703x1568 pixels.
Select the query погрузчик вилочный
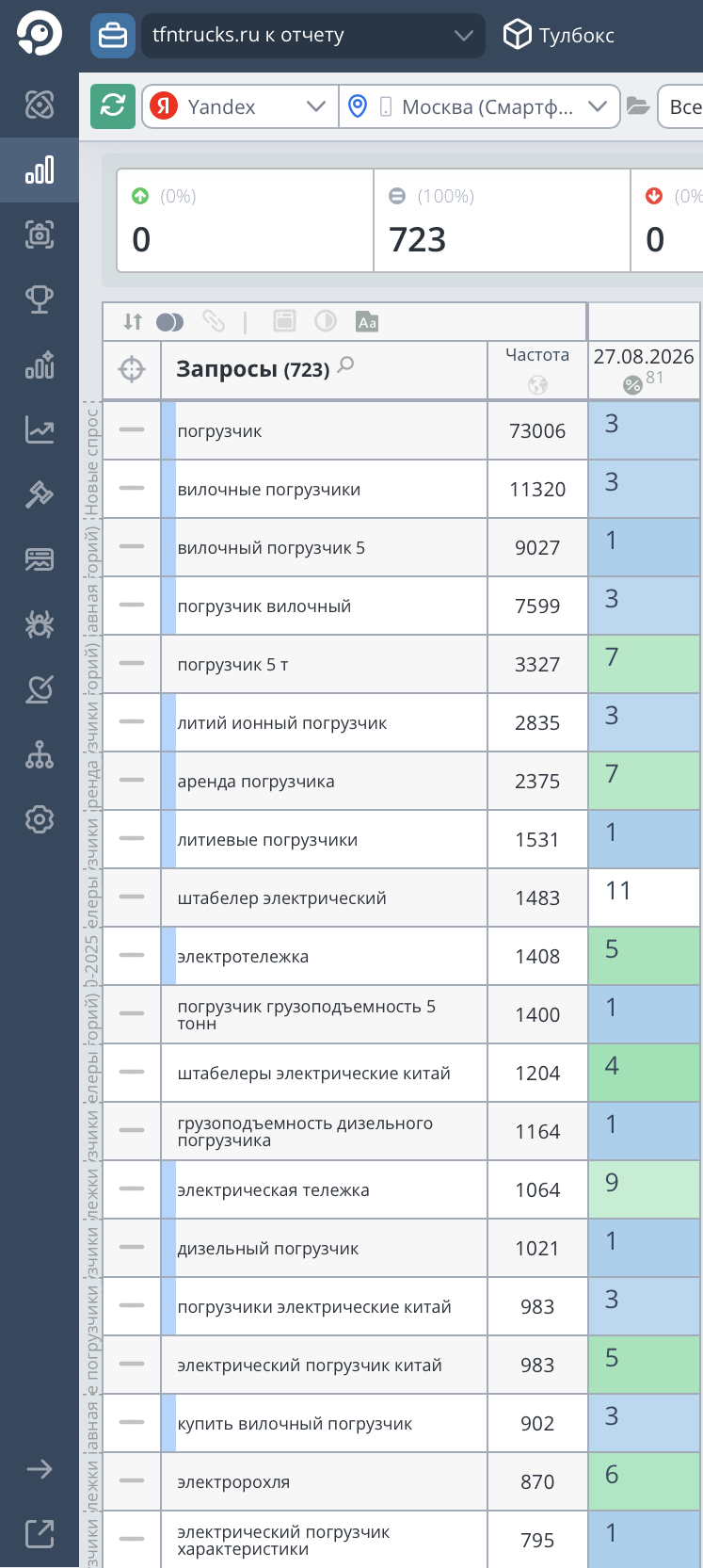(x=264, y=606)
